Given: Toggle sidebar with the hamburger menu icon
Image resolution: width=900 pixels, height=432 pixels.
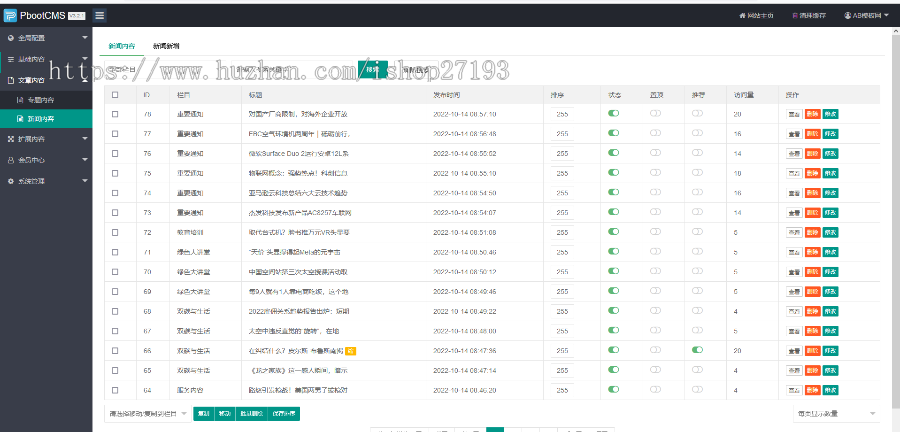Looking at the screenshot, I should (x=100, y=15).
